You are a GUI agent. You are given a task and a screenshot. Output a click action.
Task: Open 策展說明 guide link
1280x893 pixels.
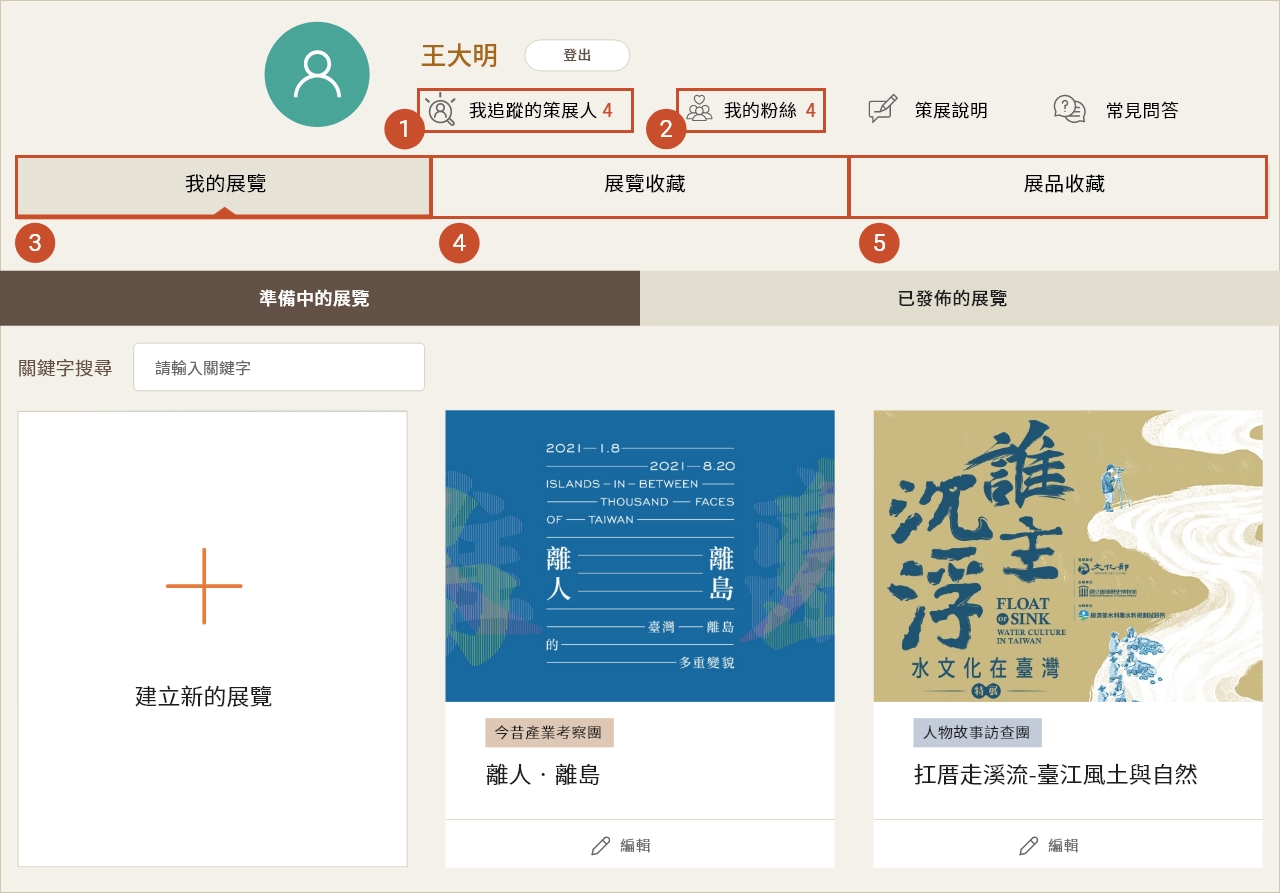point(951,110)
